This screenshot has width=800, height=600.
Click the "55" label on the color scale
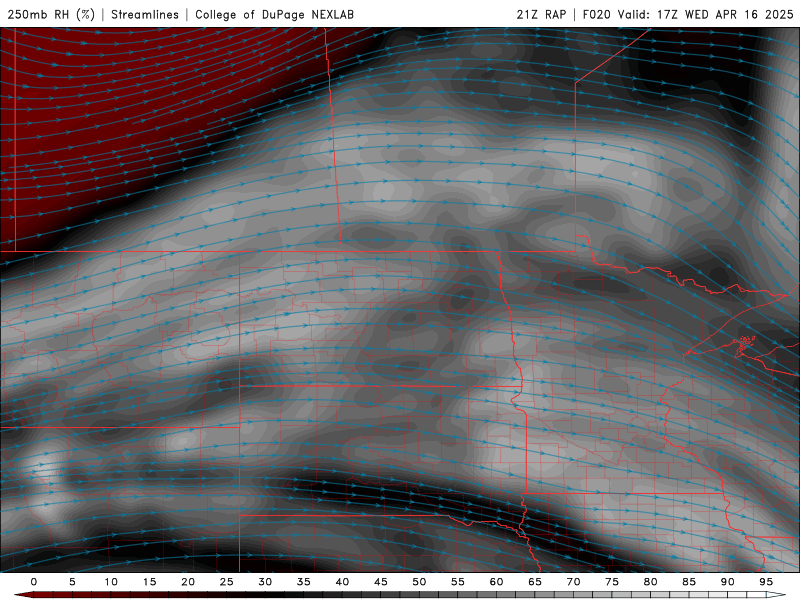click(458, 582)
